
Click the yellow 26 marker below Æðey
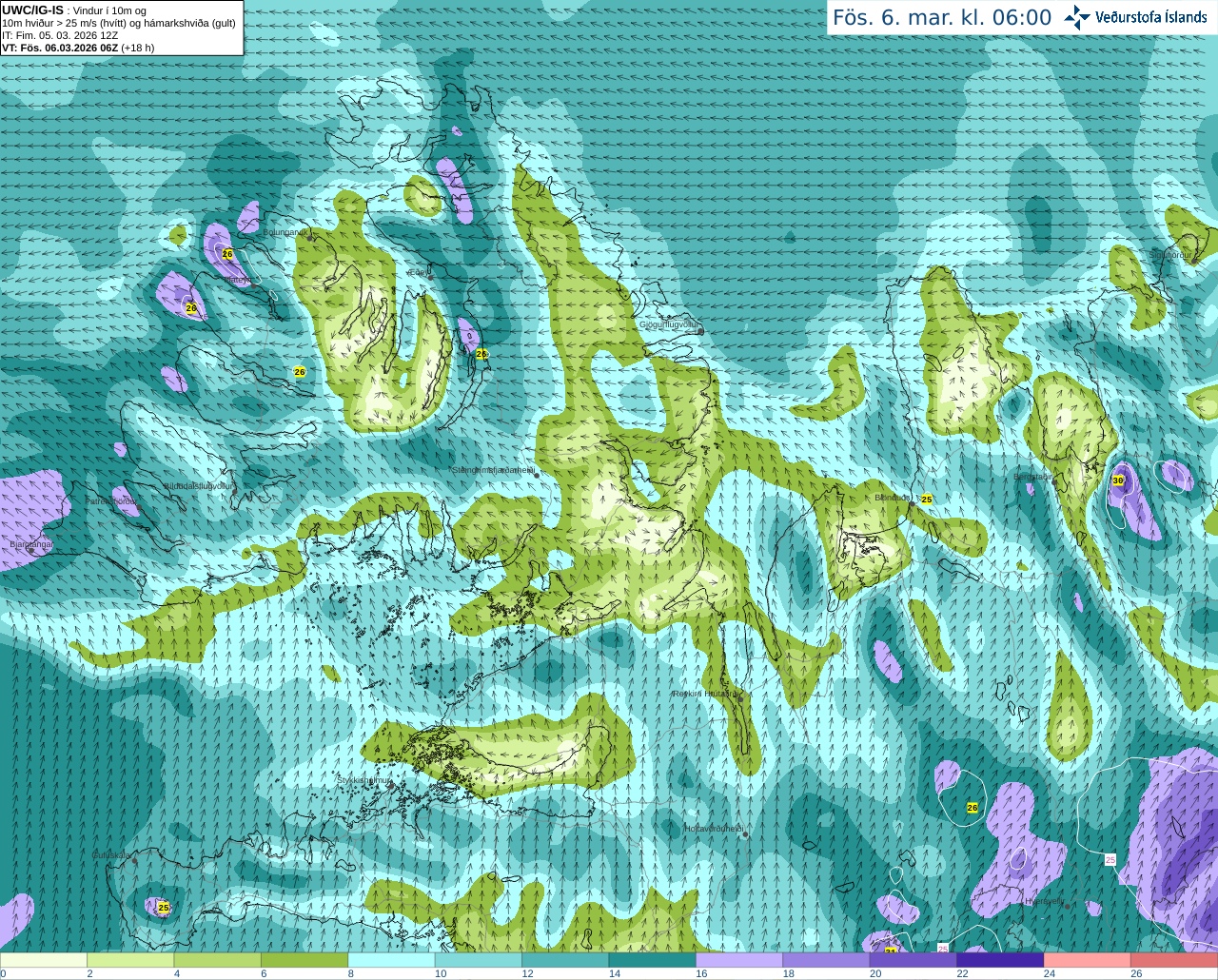[481, 354]
